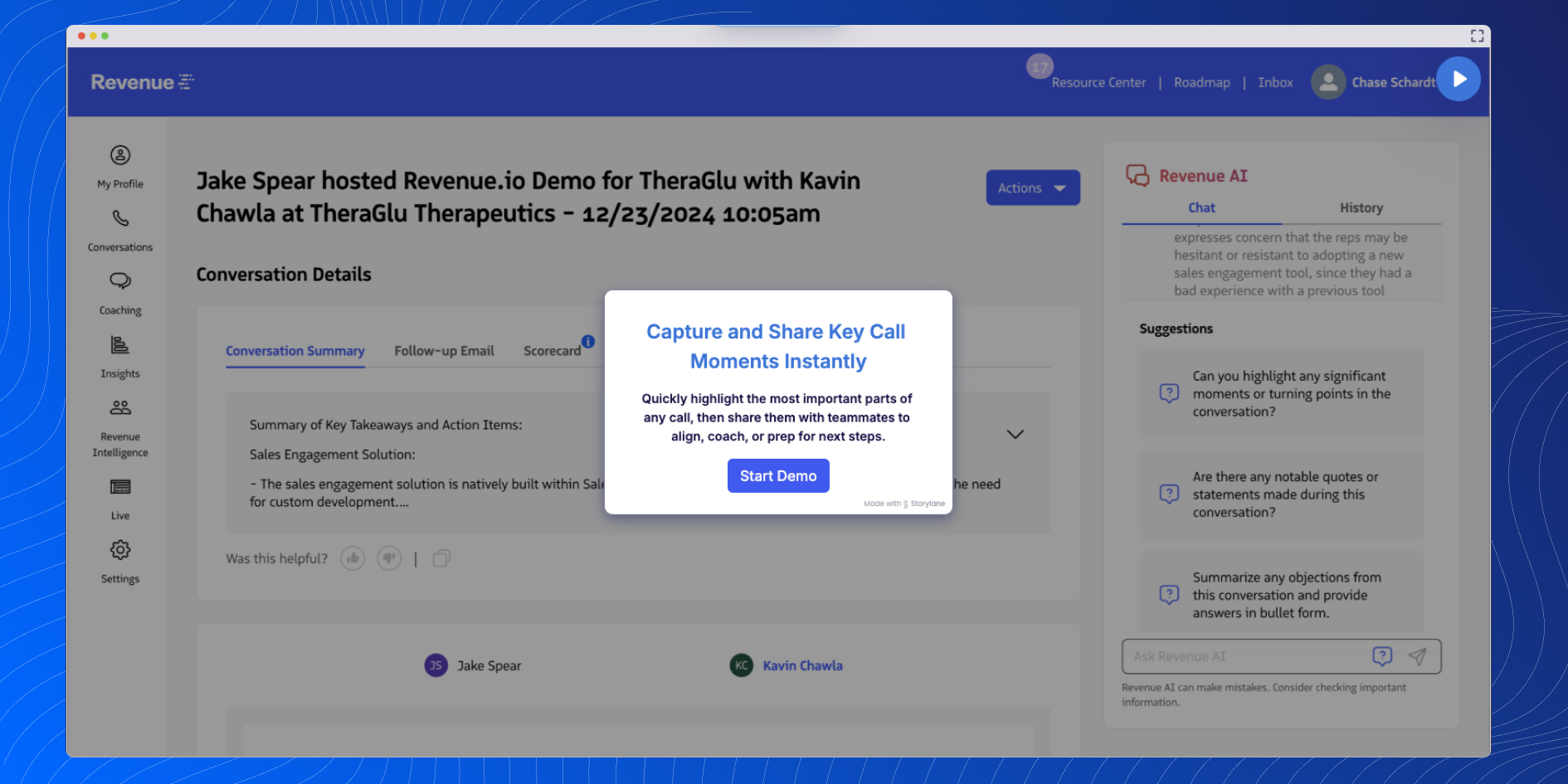1568x784 pixels.
Task: Click thumbs down helpful icon
Action: coord(389,558)
